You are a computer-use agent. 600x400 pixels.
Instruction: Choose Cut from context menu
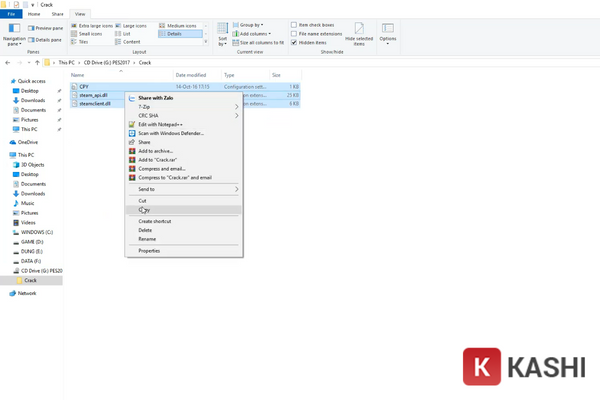[x=184, y=201]
